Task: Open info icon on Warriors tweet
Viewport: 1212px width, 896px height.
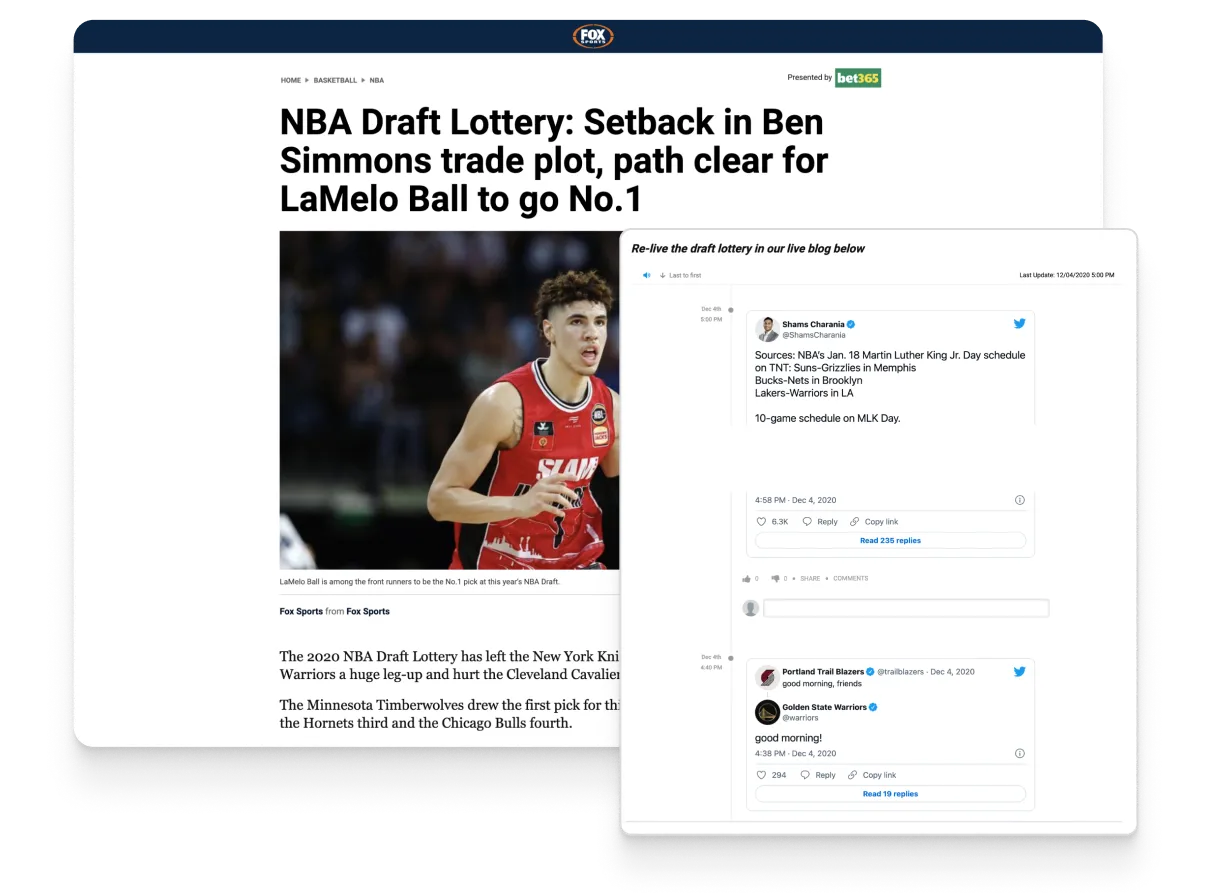Action: 1020,753
